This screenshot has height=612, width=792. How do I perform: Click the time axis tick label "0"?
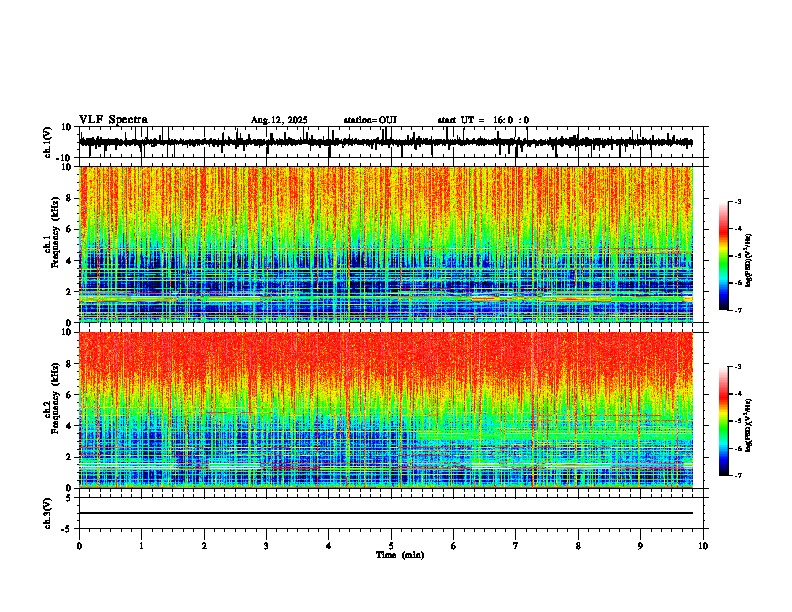tap(79, 546)
